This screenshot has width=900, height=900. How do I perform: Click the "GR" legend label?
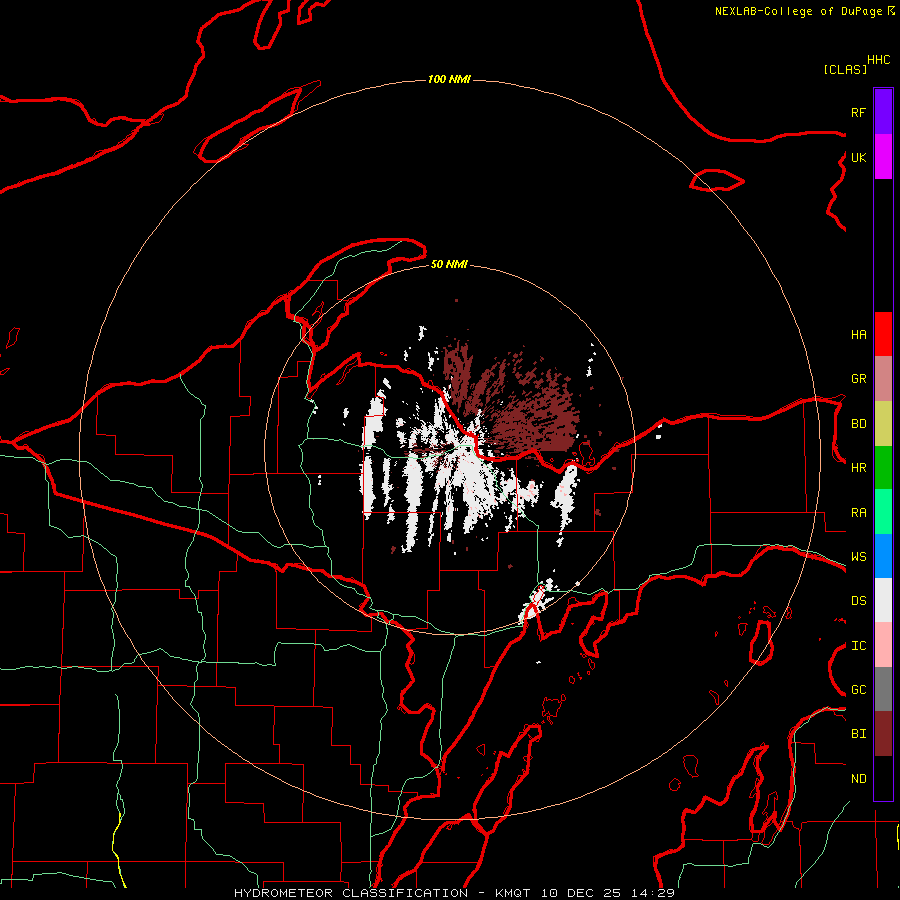click(x=858, y=379)
